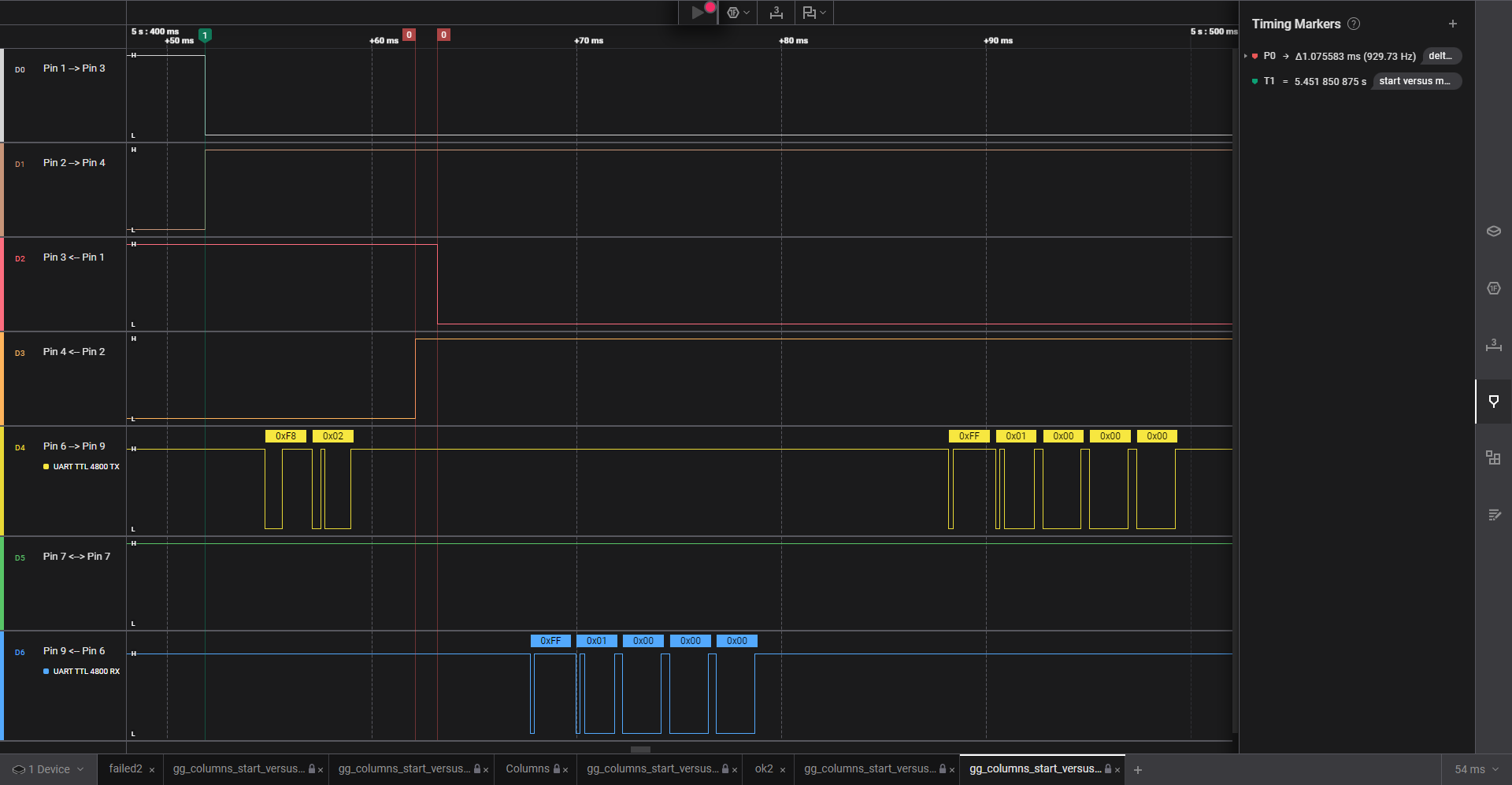1512x785 pixels.
Task: Start capture with the play button
Action: coord(697,13)
